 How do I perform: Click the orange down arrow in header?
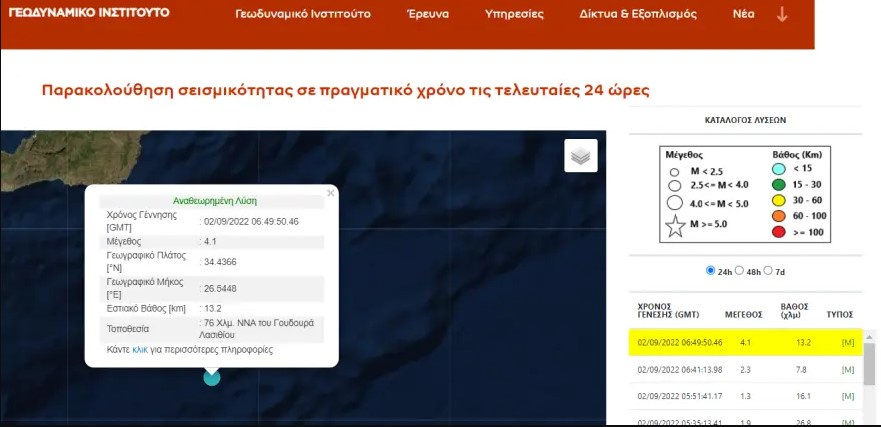[782, 15]
